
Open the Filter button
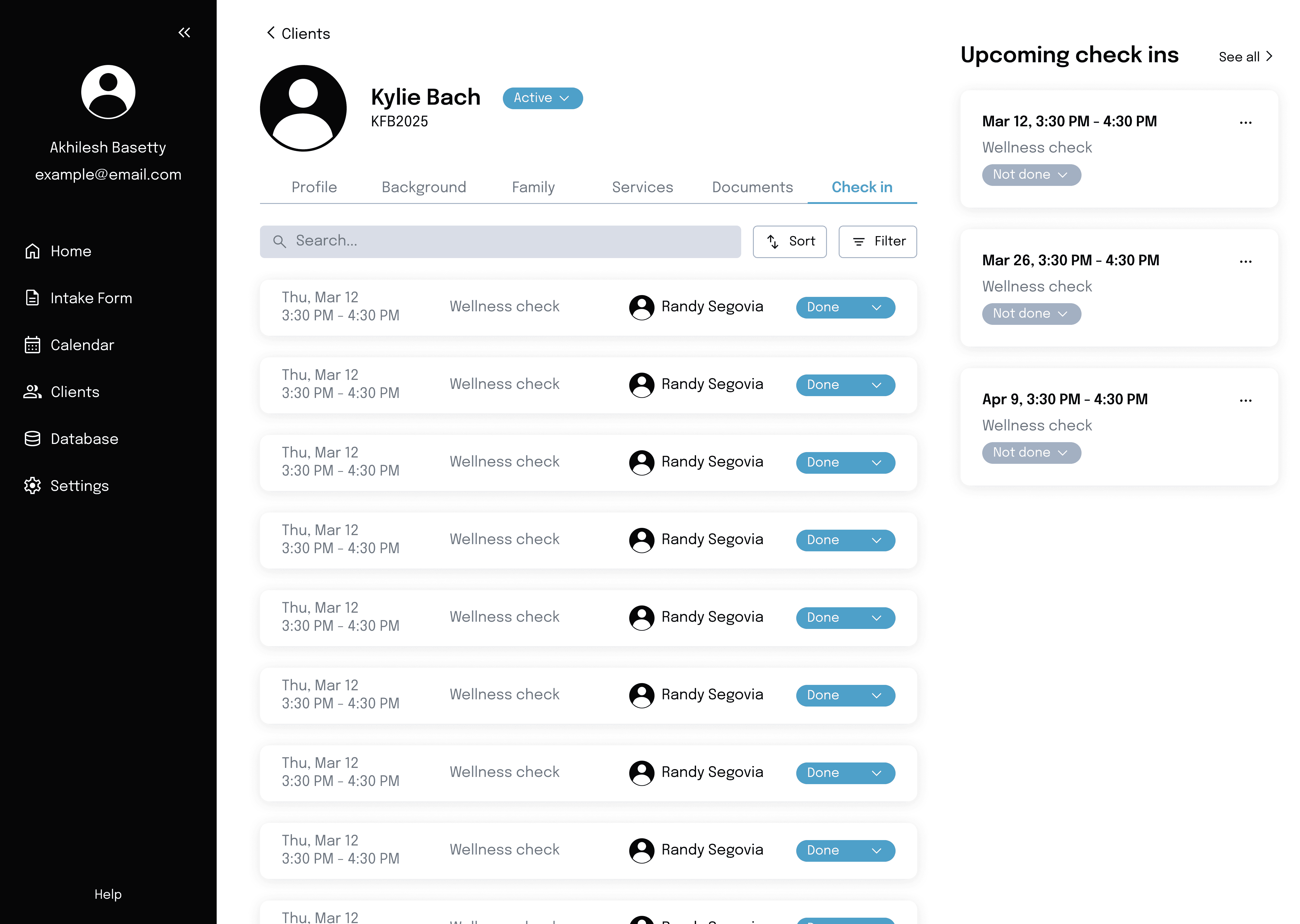(x=877, y=241)
